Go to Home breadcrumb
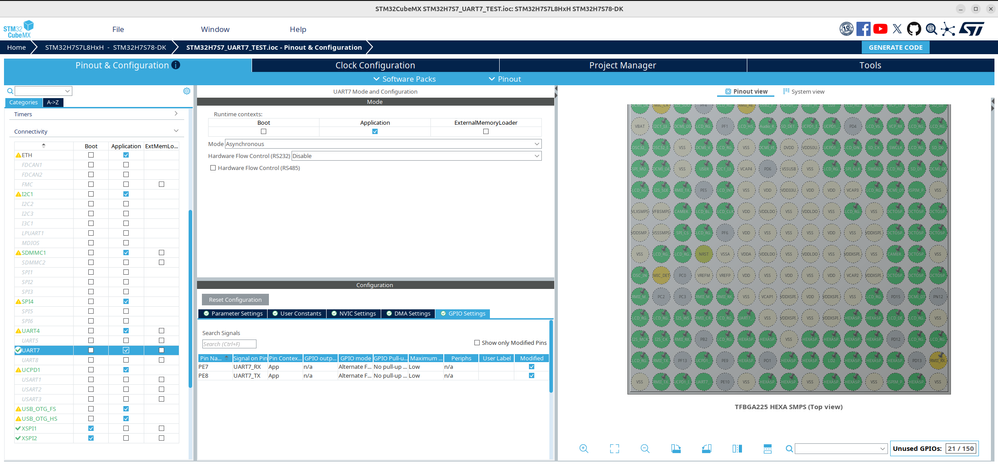 tap(17, 47)
